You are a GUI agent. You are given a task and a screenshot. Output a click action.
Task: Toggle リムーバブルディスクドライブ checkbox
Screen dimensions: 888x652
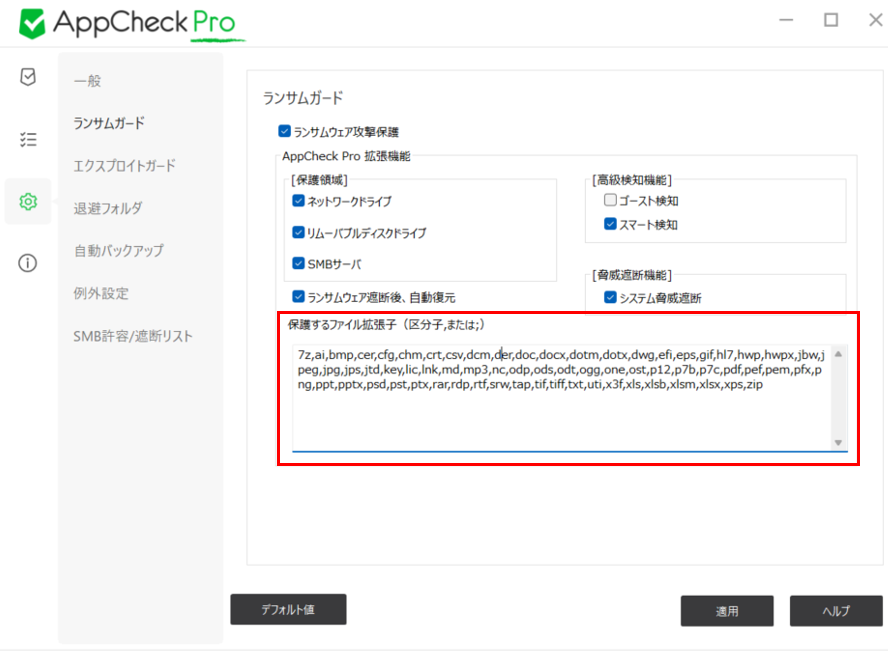pos(298,233)
